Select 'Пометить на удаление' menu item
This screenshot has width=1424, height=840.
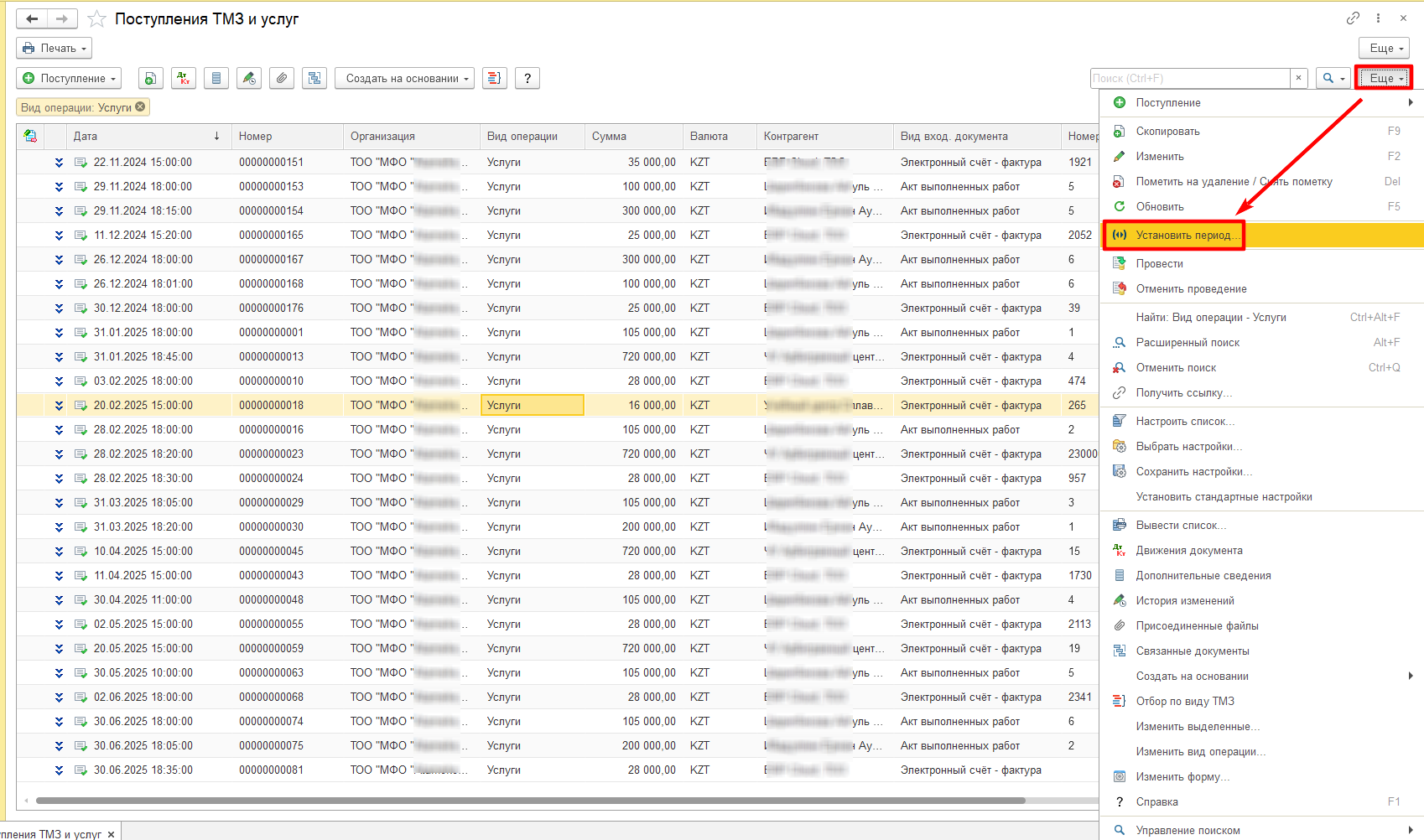1261,181
